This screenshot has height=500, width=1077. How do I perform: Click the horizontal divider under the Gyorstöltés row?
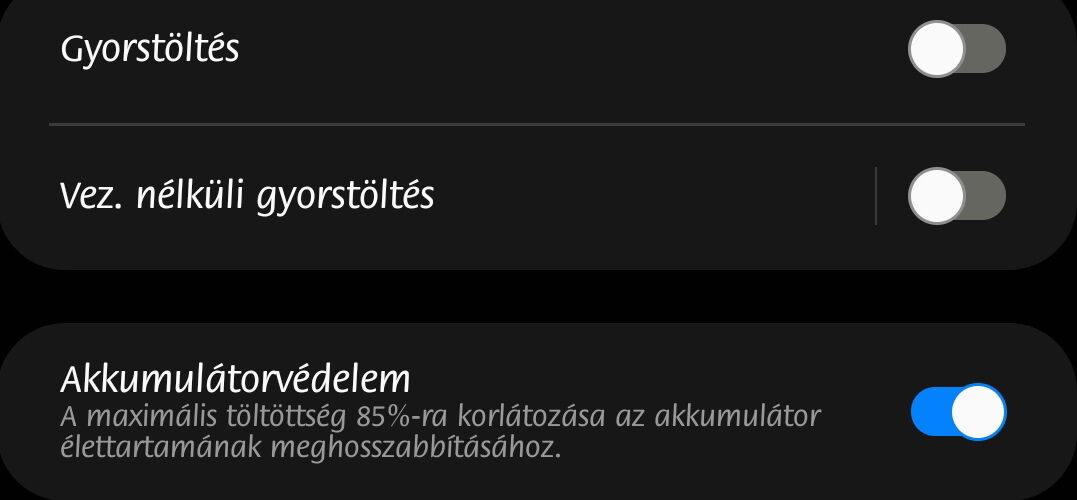pos(537,124)
